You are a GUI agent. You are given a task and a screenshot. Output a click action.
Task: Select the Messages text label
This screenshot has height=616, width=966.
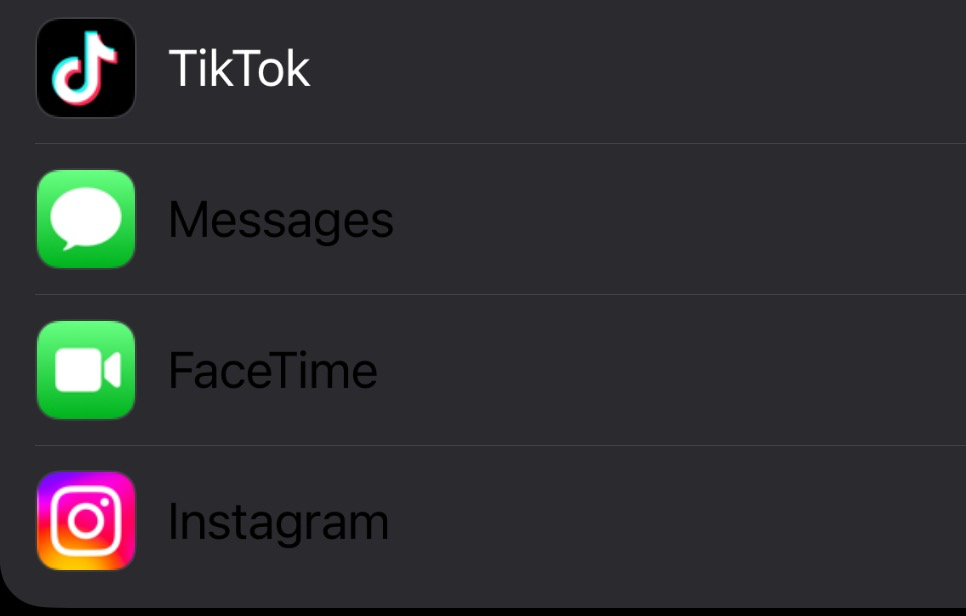click(x=281, y=220)
